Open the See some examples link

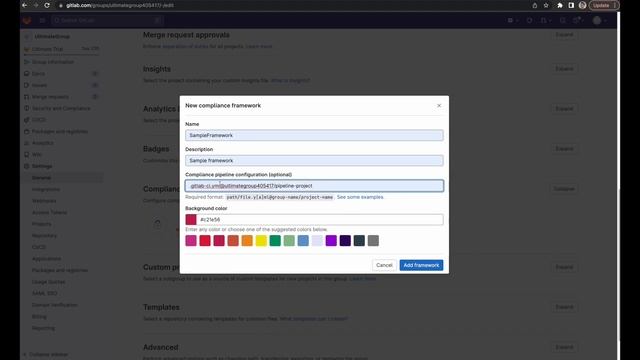[x=360, y=197]
